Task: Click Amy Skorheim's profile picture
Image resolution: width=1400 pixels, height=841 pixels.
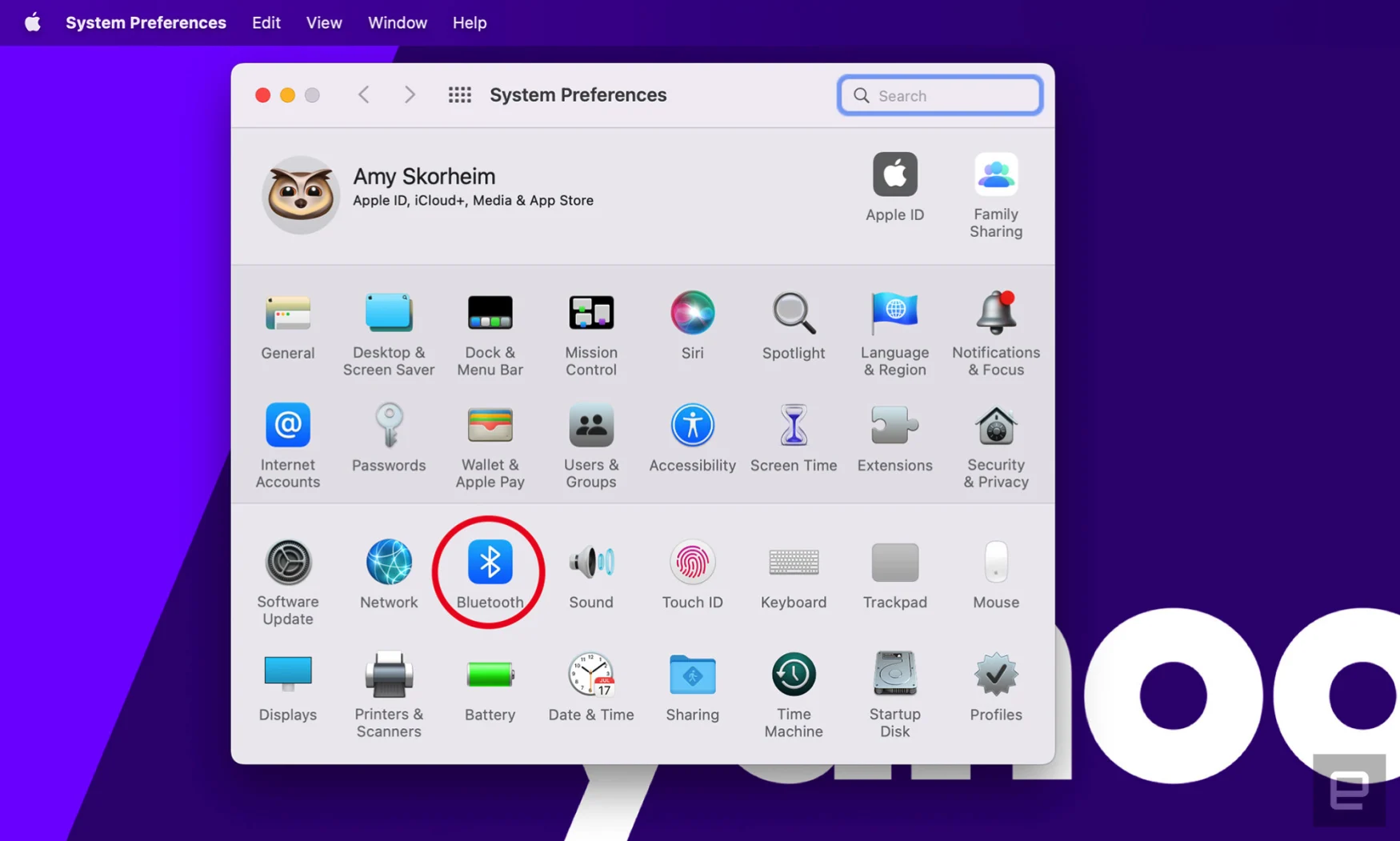Action: point(301,194)
